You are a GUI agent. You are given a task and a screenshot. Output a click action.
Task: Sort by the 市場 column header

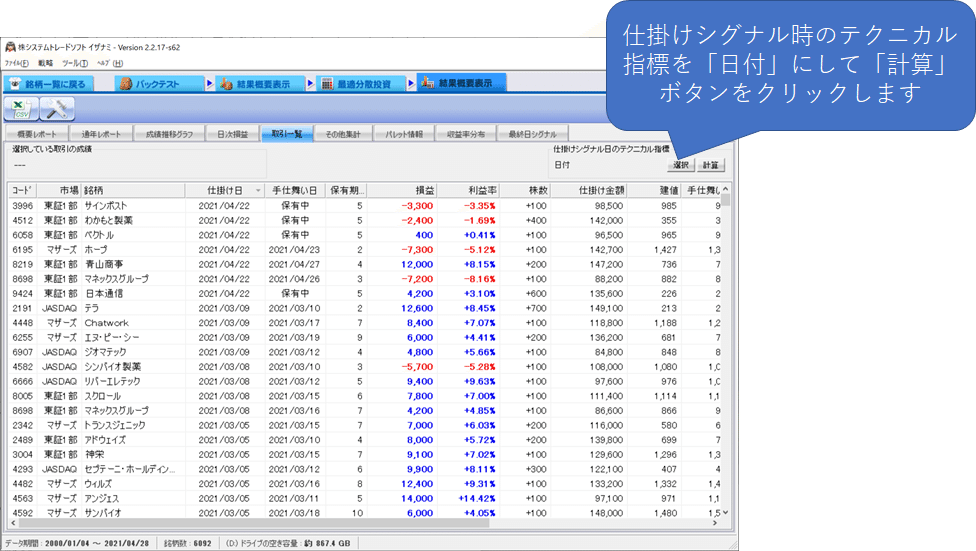[x=59, y=190]
